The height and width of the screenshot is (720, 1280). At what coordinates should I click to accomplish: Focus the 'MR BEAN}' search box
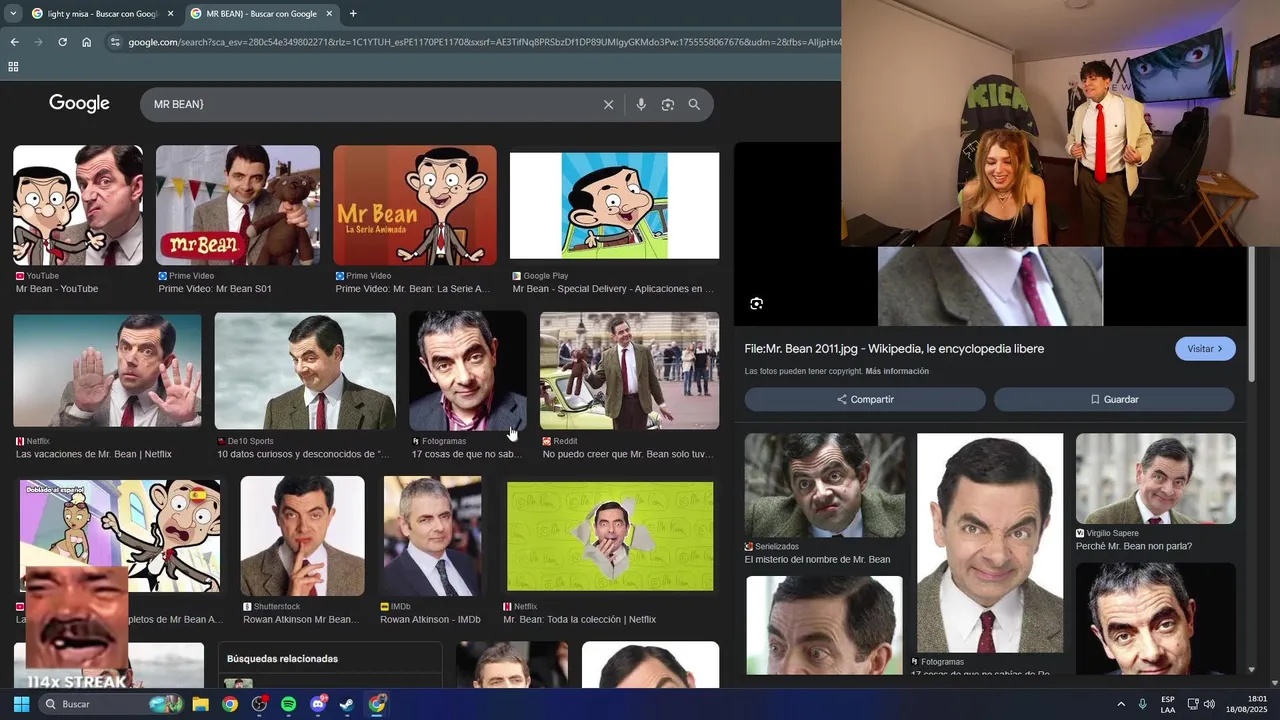[x=370, y=104]
